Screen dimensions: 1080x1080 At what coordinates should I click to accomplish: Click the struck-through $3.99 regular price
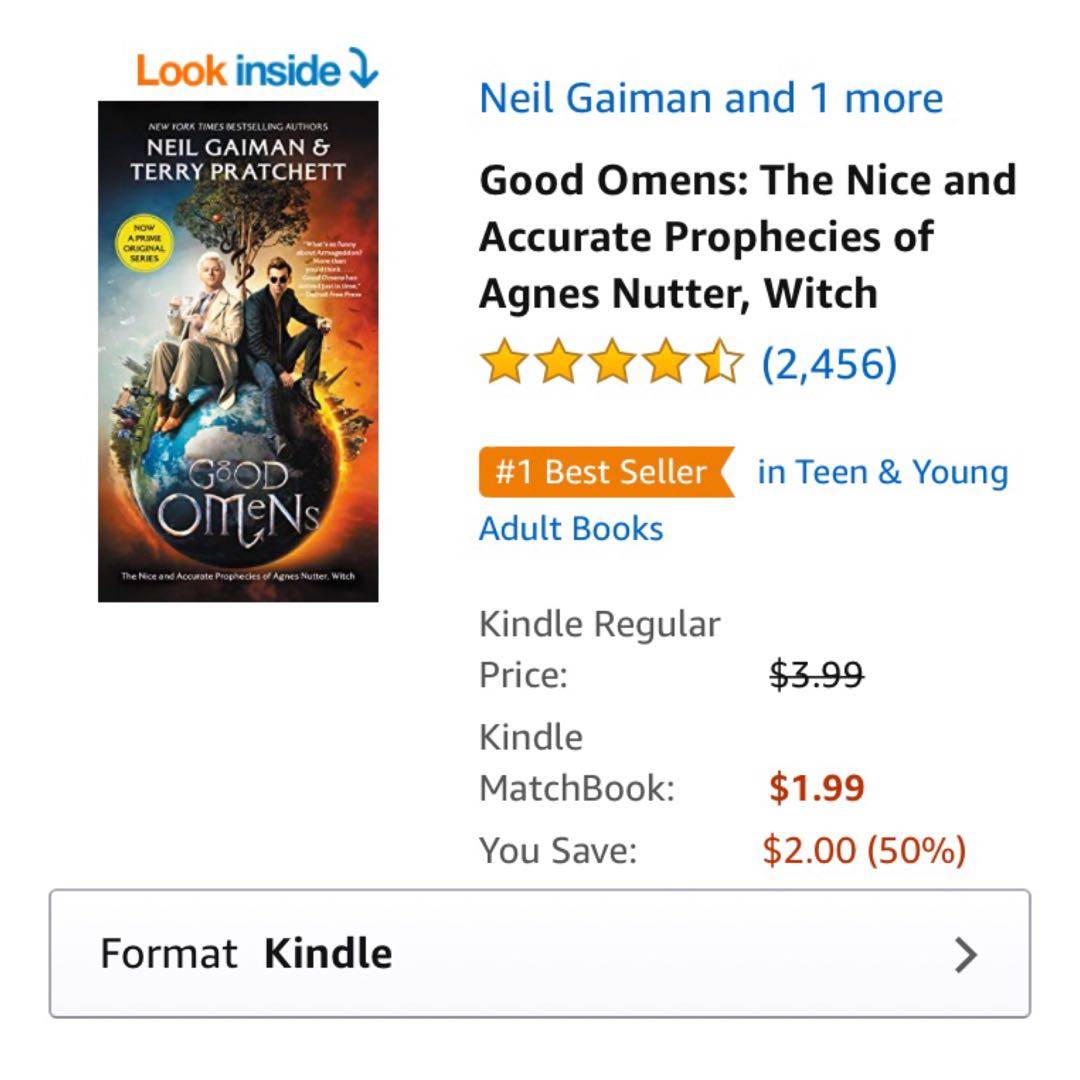click(816, 675)
